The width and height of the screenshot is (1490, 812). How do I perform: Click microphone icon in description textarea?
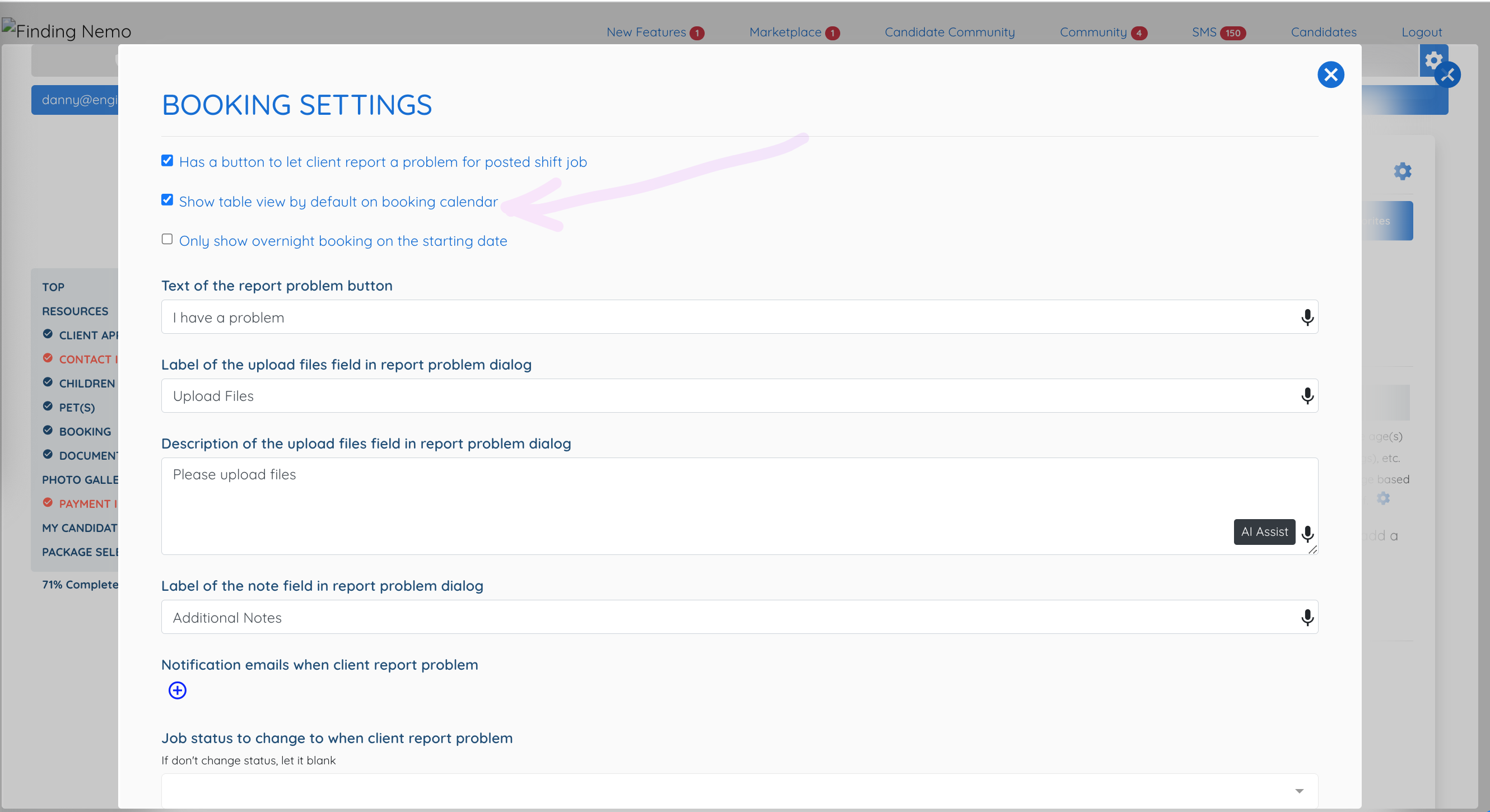tap(1307, 534)
